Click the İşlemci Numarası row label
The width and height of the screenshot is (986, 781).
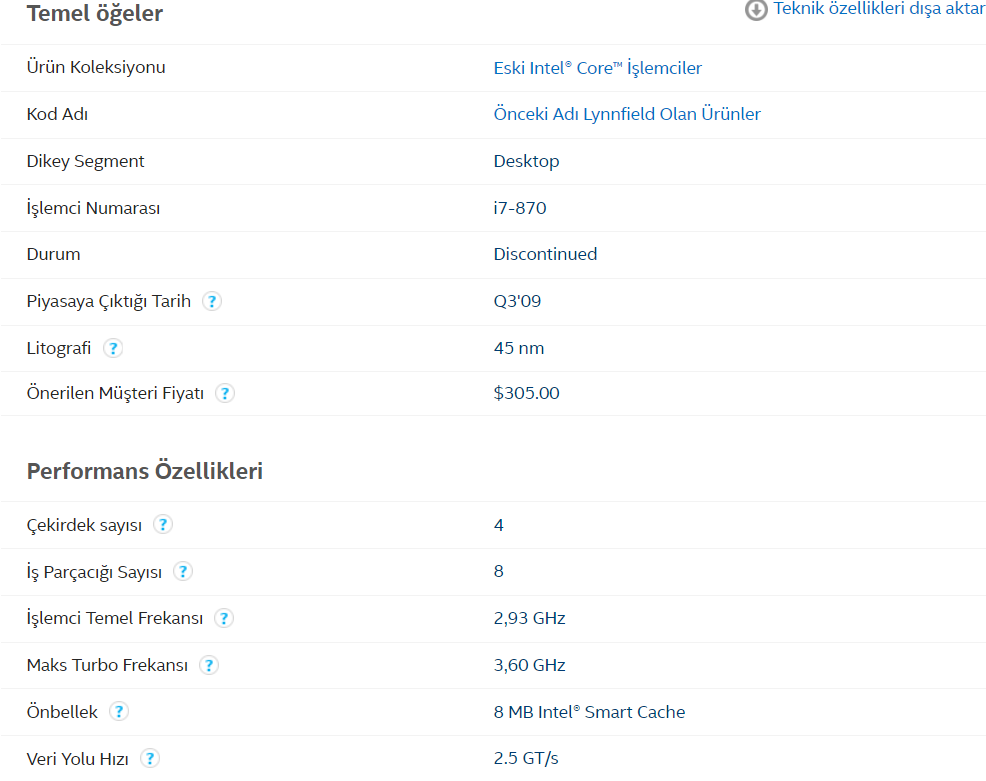point(93,208)
